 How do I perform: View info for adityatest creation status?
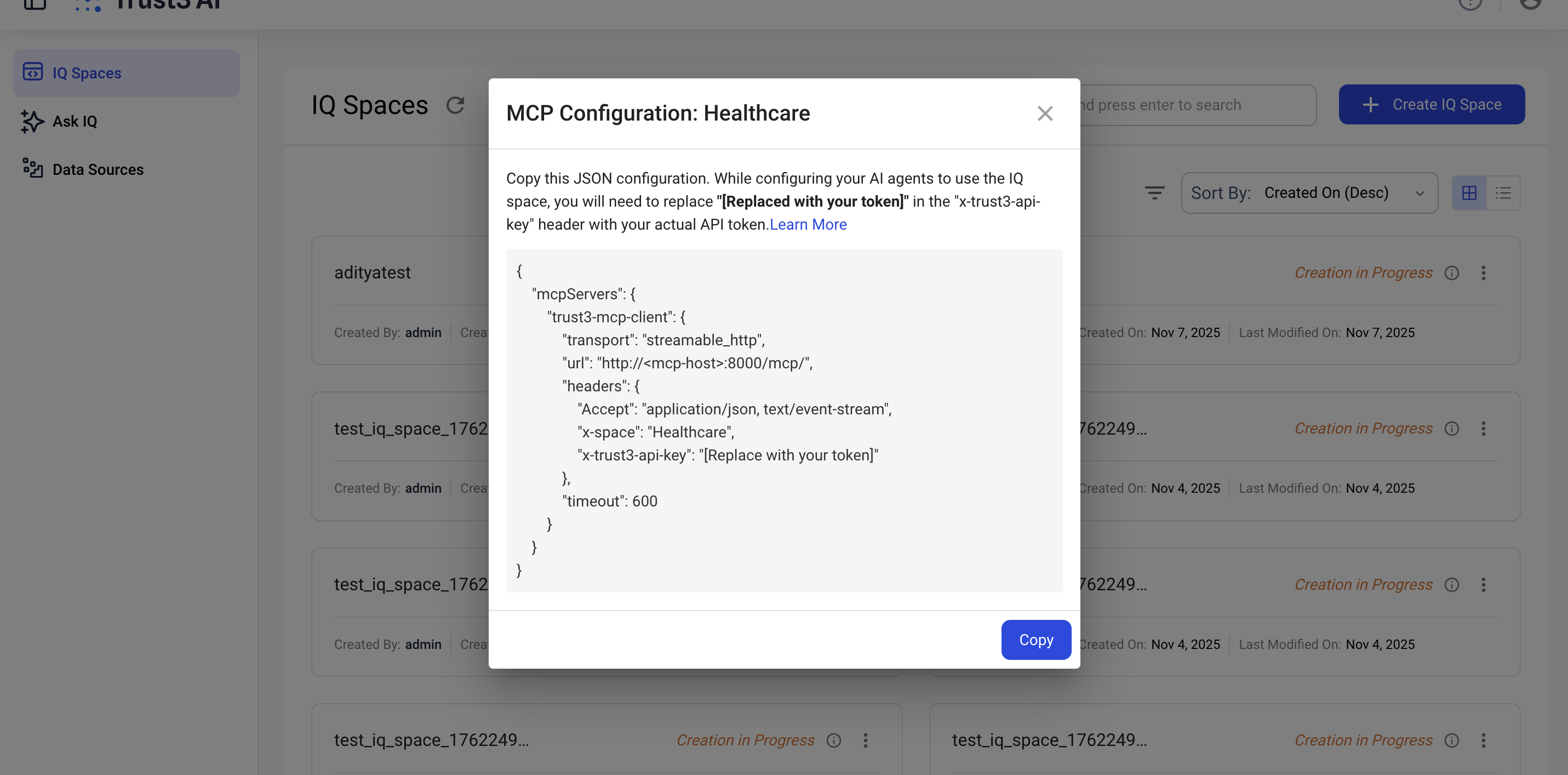1452,273
